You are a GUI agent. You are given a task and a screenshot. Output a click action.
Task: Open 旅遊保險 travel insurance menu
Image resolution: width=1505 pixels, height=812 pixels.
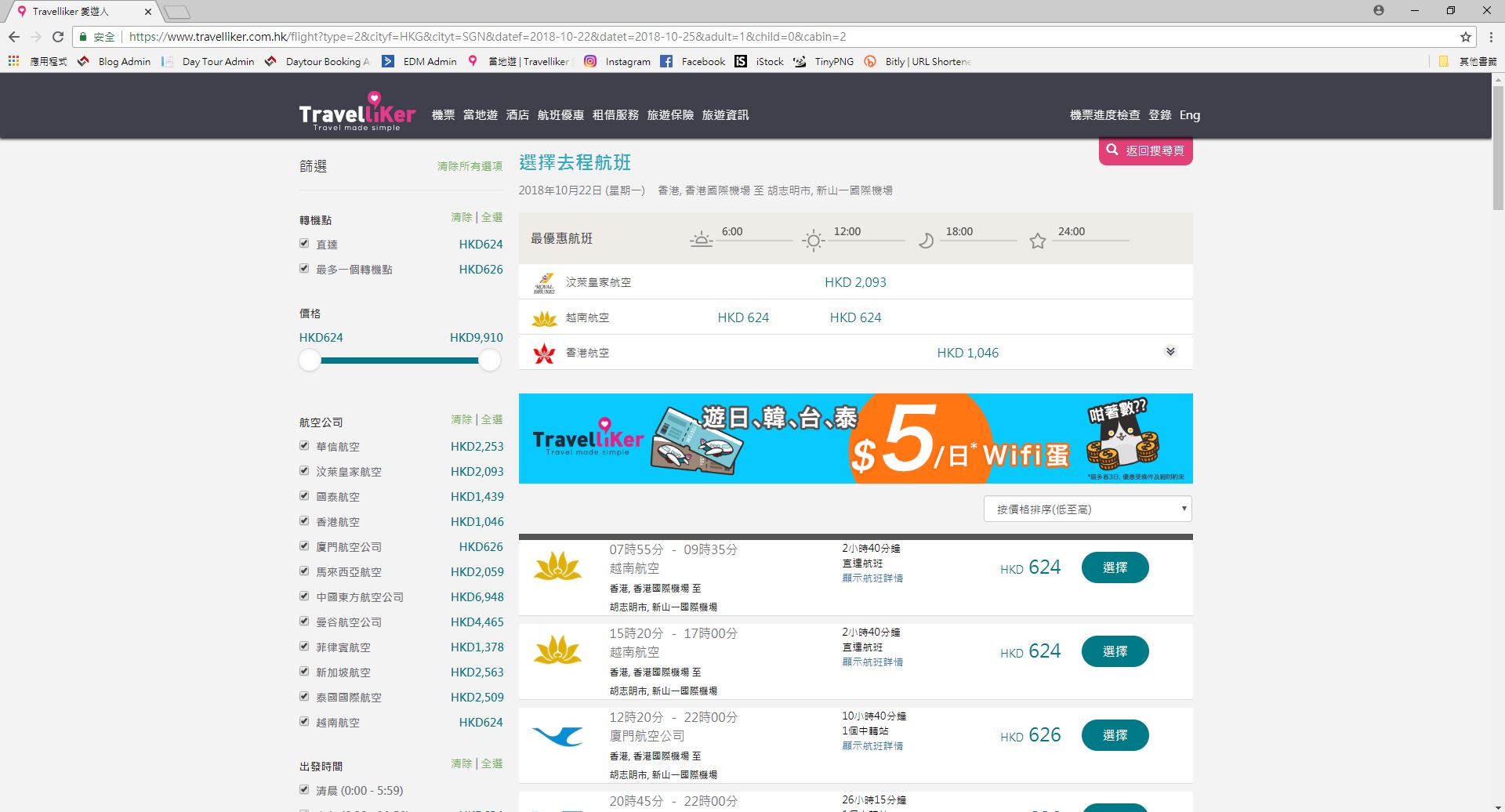670,115
